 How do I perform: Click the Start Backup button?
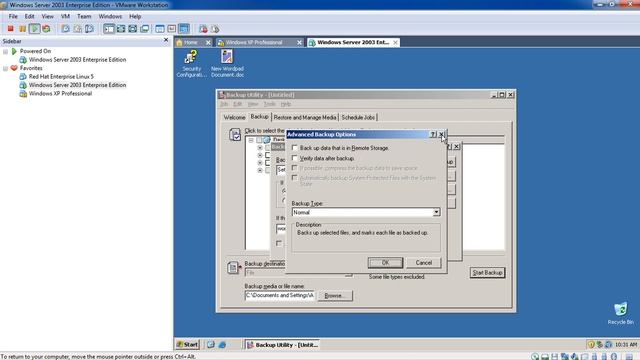coord(487,273)
